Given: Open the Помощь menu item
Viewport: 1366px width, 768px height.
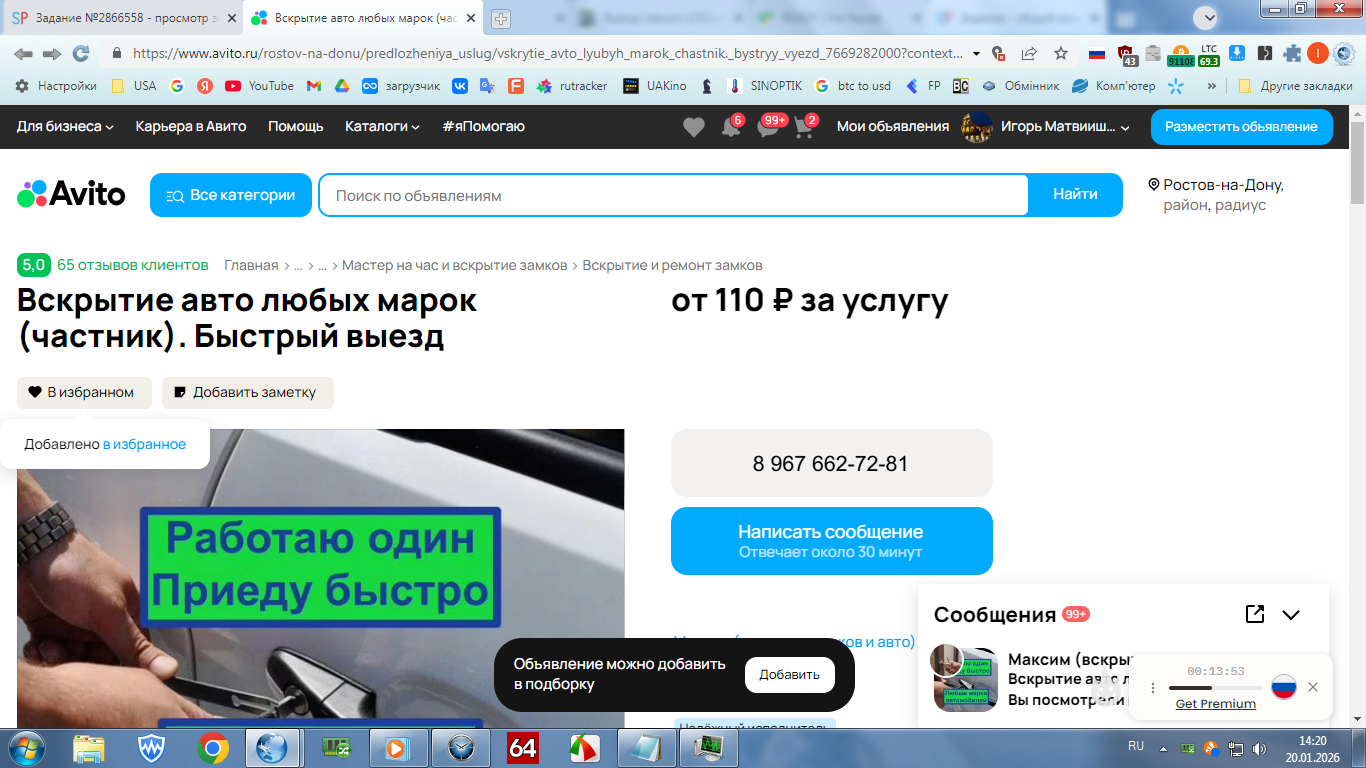Looking at the screenshot, I should 296,126.
